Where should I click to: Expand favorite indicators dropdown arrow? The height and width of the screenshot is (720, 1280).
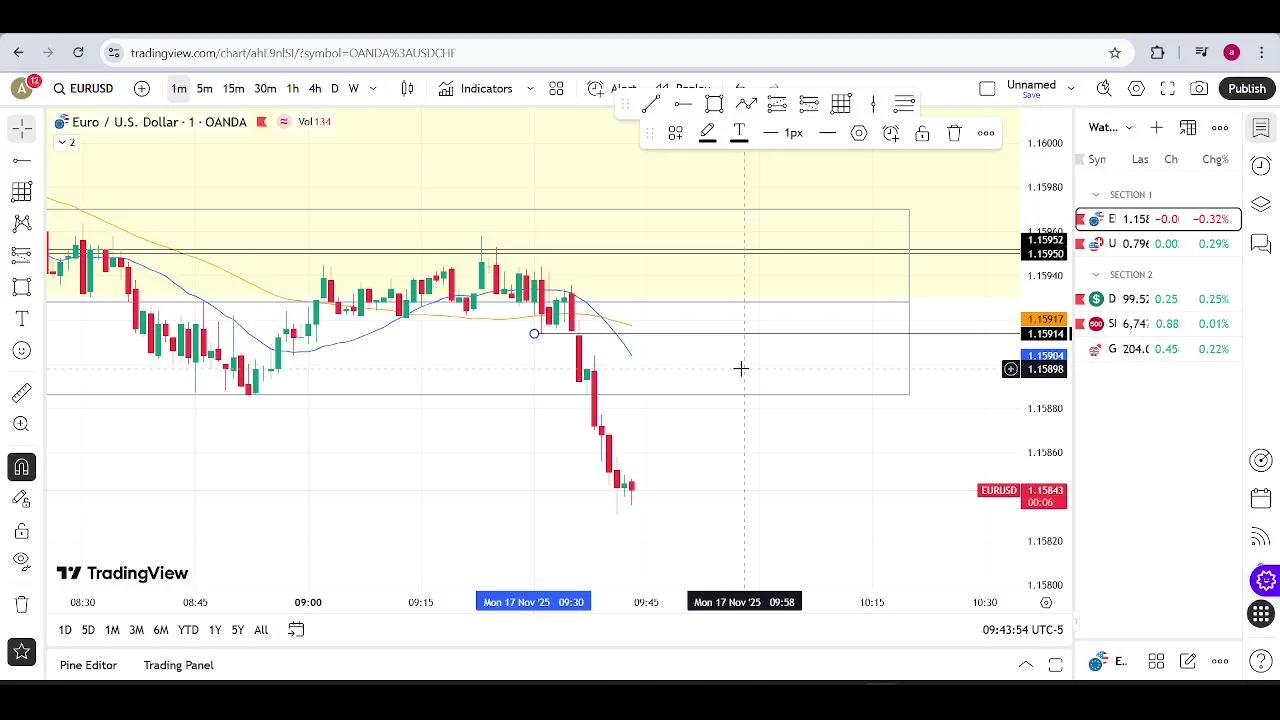click(530, 89)
